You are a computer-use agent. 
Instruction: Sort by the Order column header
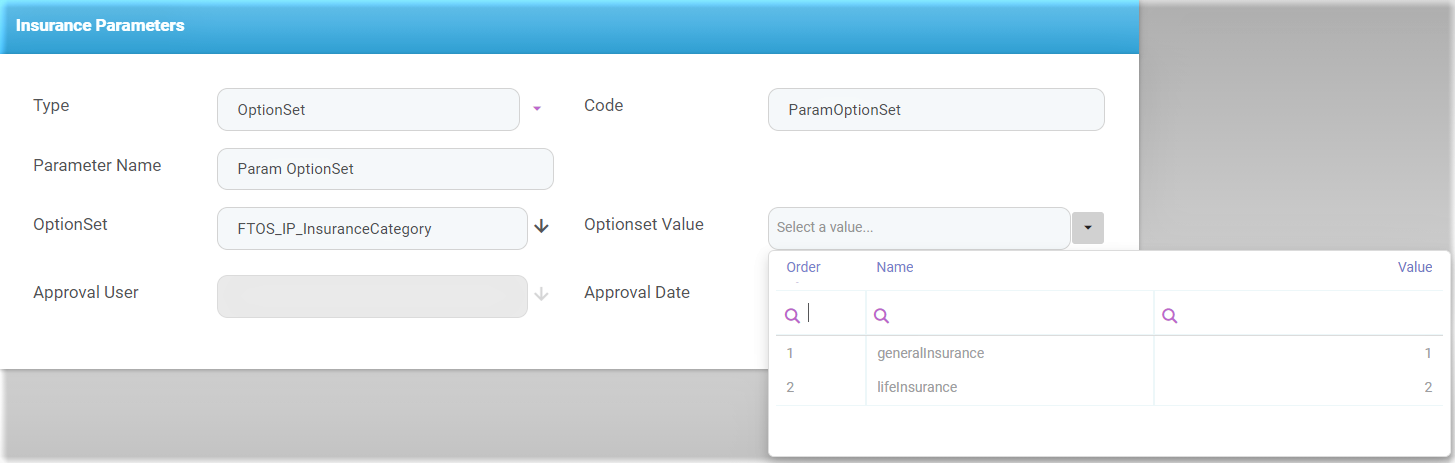(803, 267)
